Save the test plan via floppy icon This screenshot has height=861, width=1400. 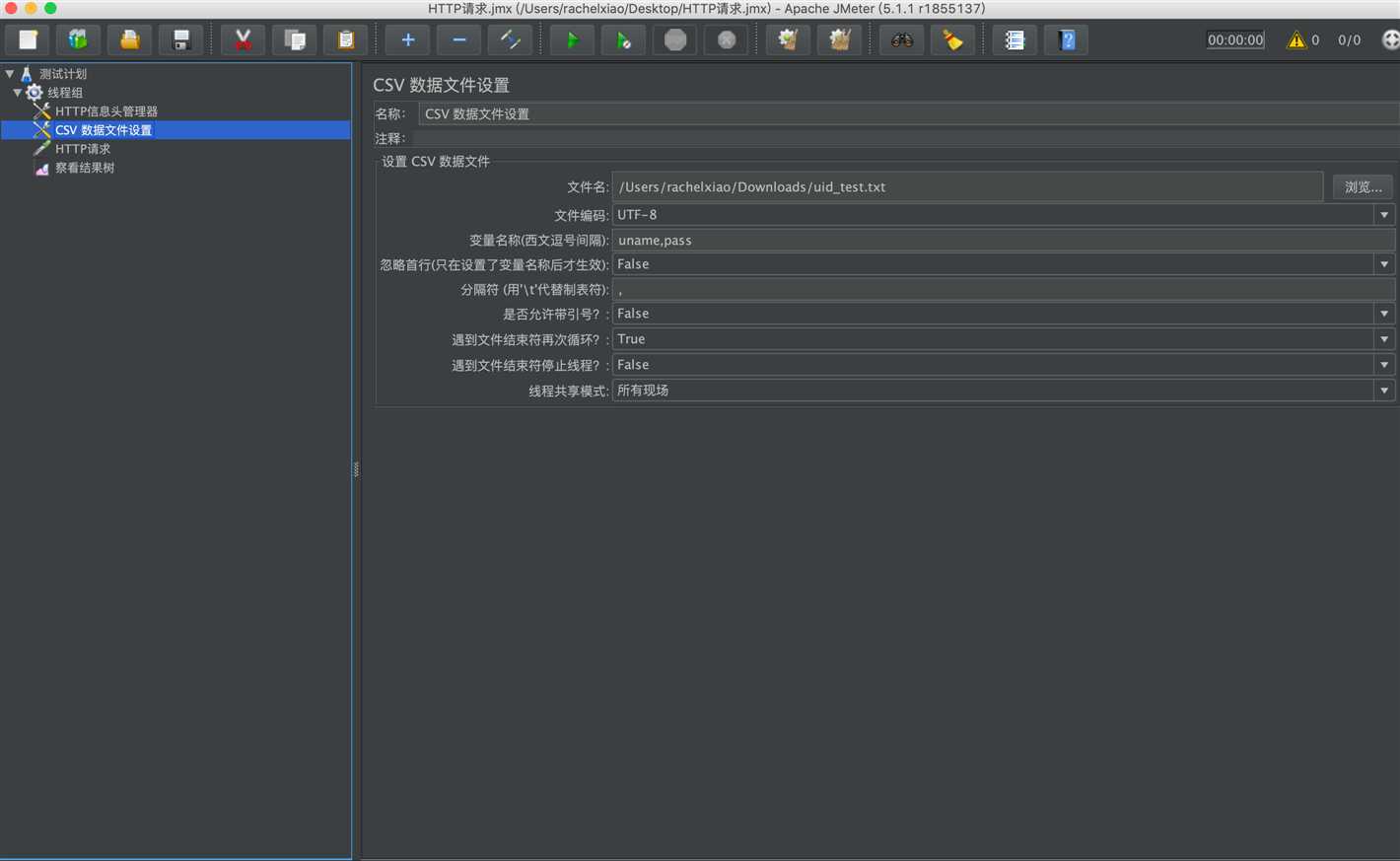pyautogui.click(x=180, y=40)
